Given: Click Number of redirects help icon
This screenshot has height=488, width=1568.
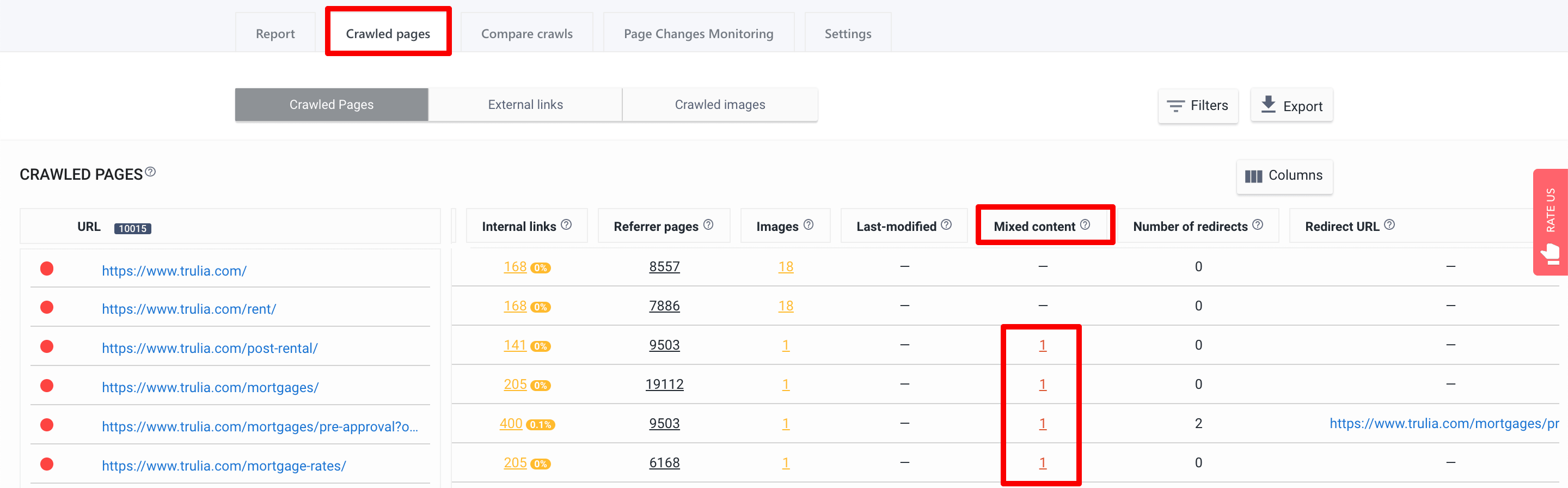Looking at the screenshot, I should coord(1258,225).
